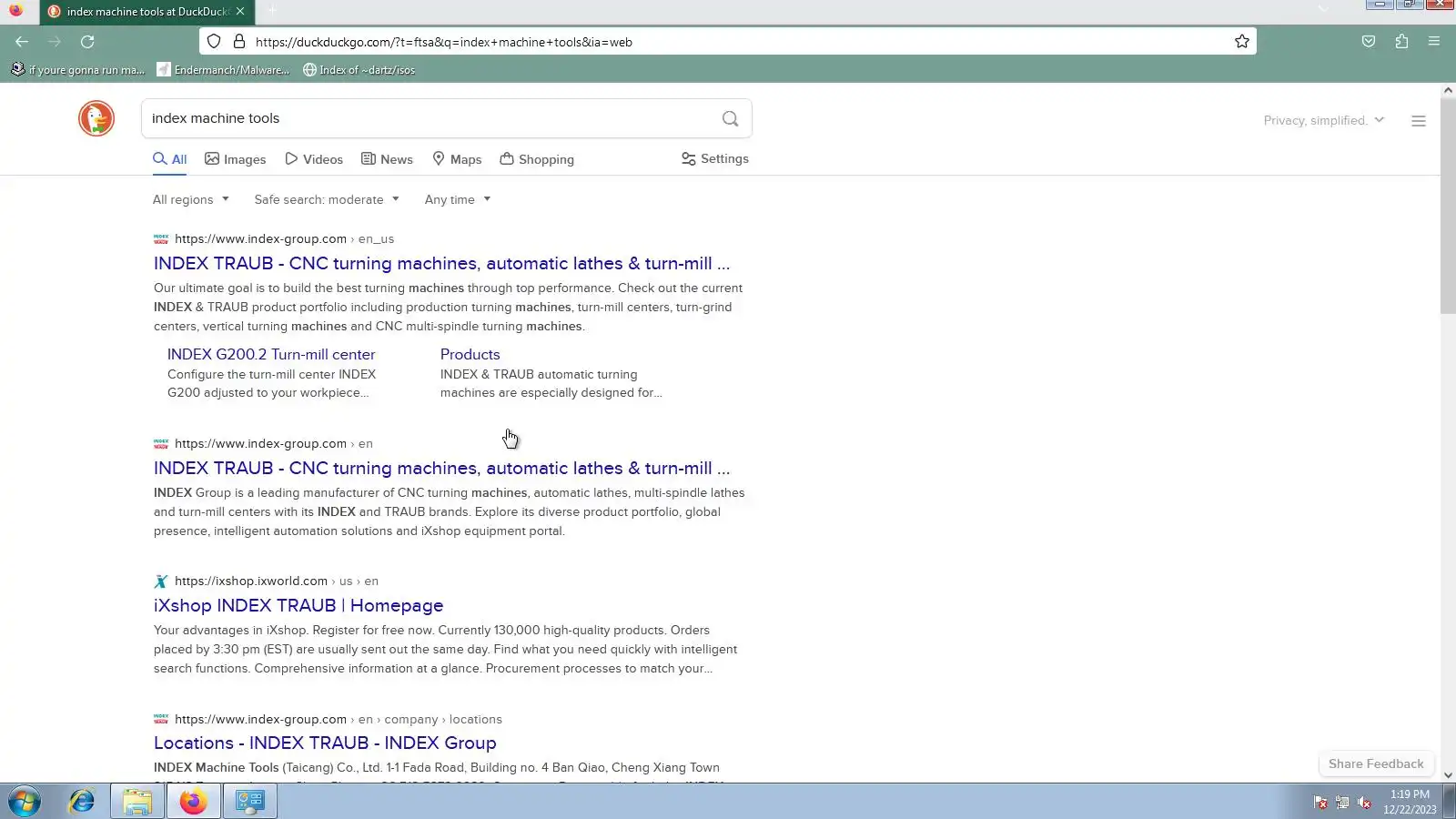Click the network tray icon
This screenshot has height=819, width=1456.
tap(1342, 803)
